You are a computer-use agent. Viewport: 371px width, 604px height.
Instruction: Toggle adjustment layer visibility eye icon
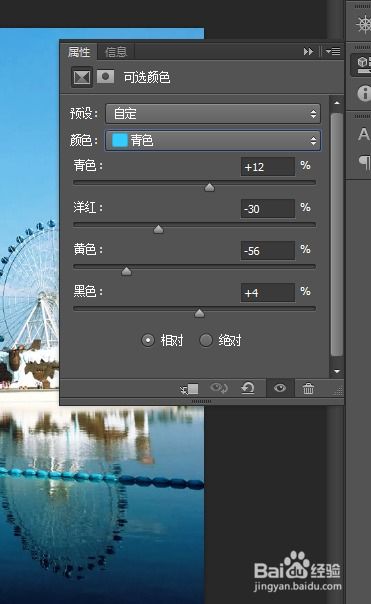(280, 388)
